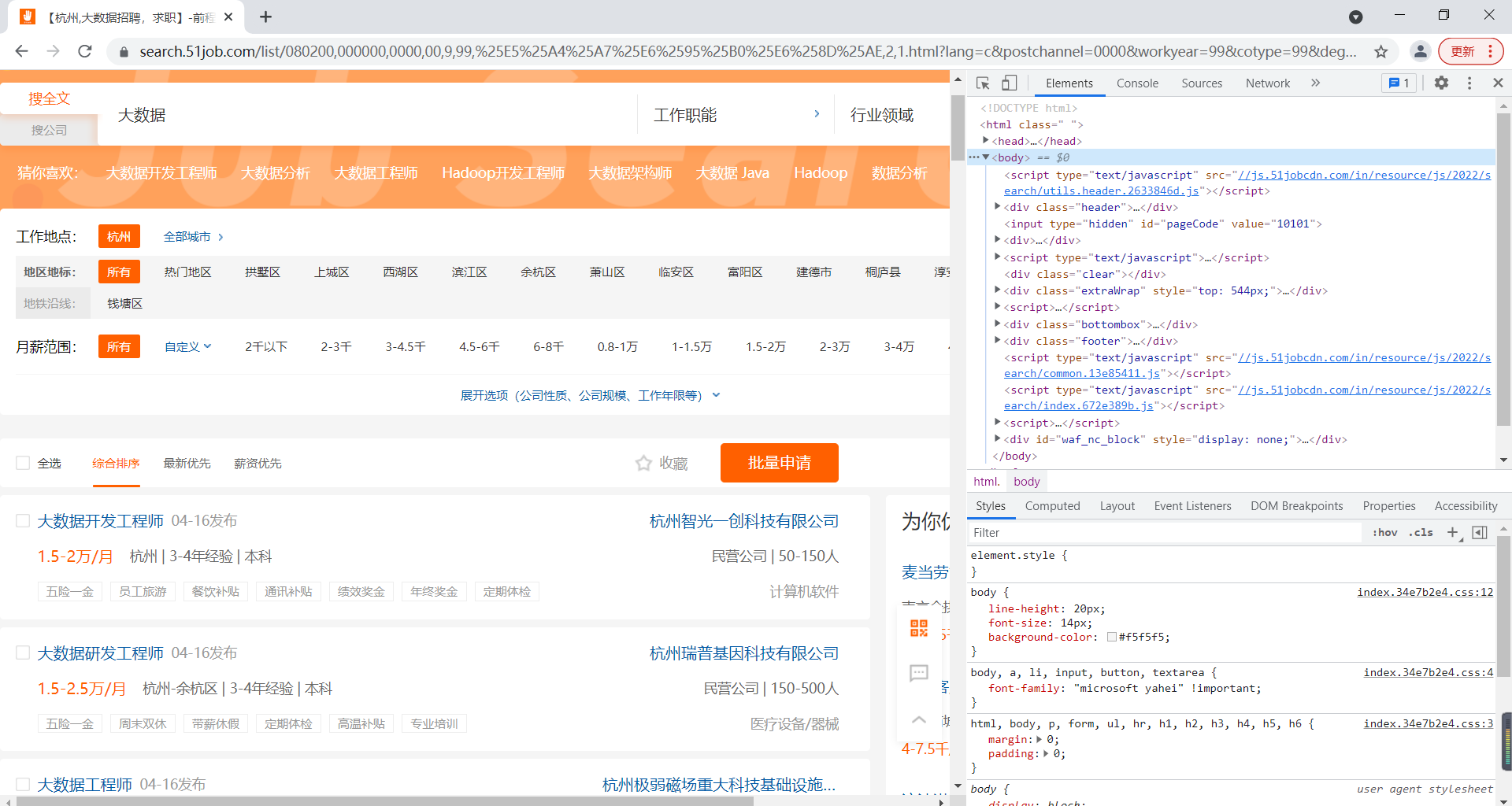Check the 大数据研发工程师 job checkbox
This screenshot has height=806, width=1512.
point(23,653)
